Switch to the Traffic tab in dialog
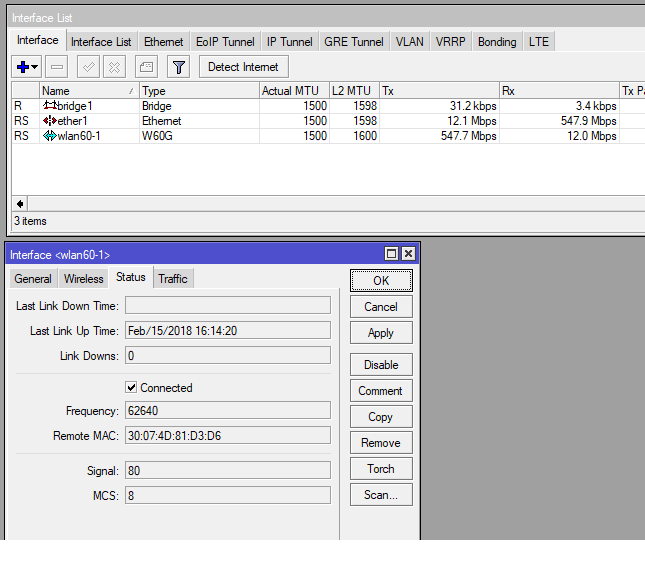This screenshot has height=570, width=645. click(x=173, y=279)
